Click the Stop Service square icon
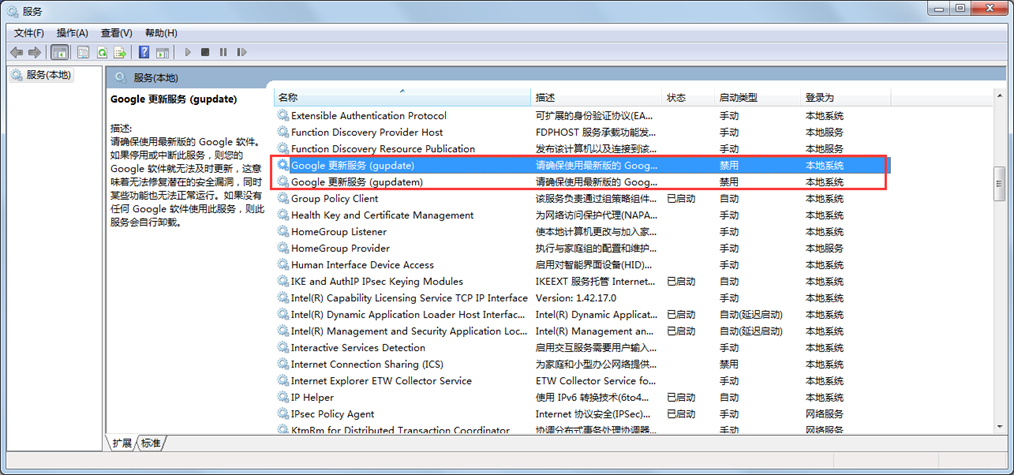The image size is (1014, 475). point(205,52)
